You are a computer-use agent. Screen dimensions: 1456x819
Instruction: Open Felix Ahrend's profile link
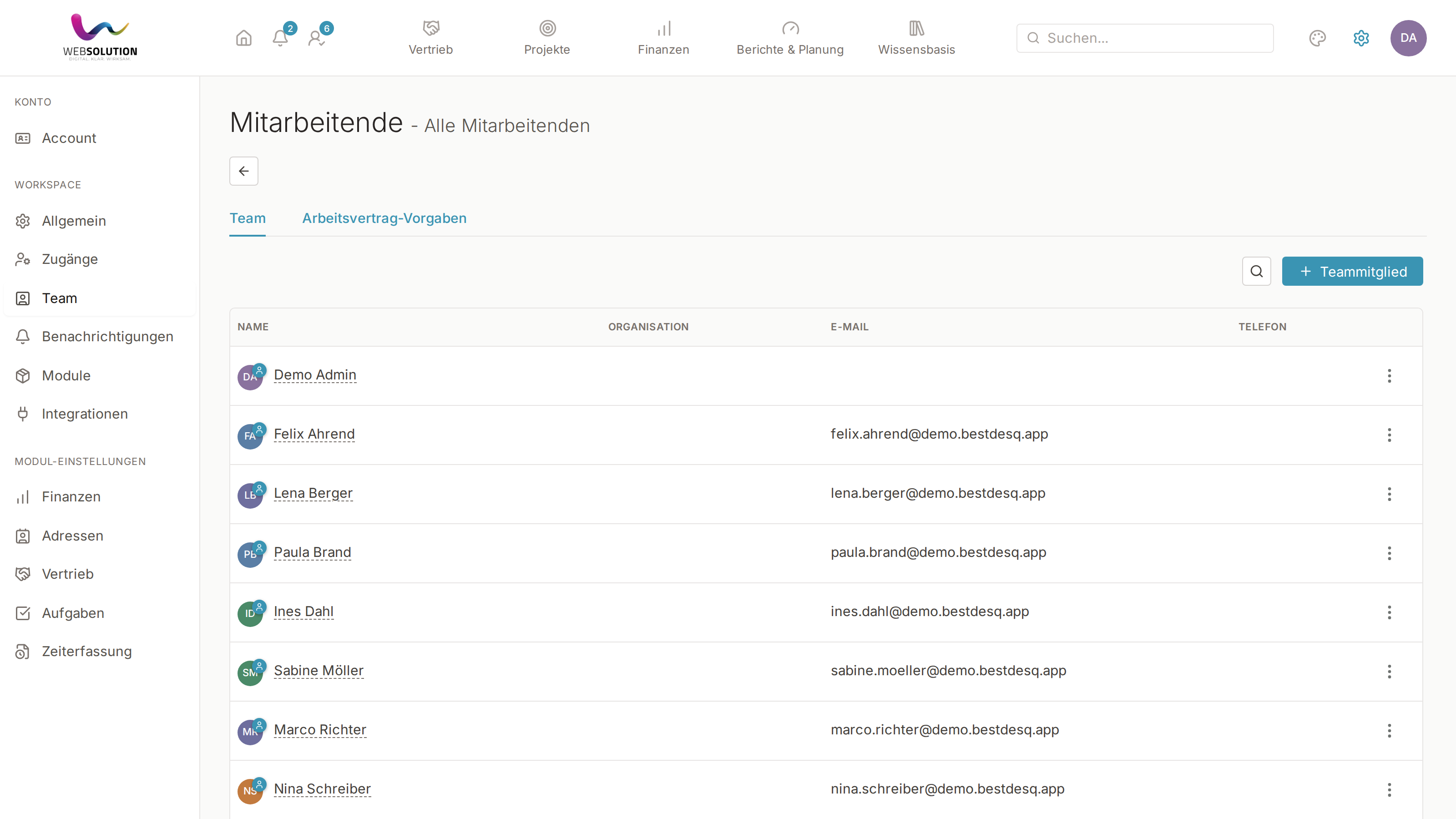point(314,434)
